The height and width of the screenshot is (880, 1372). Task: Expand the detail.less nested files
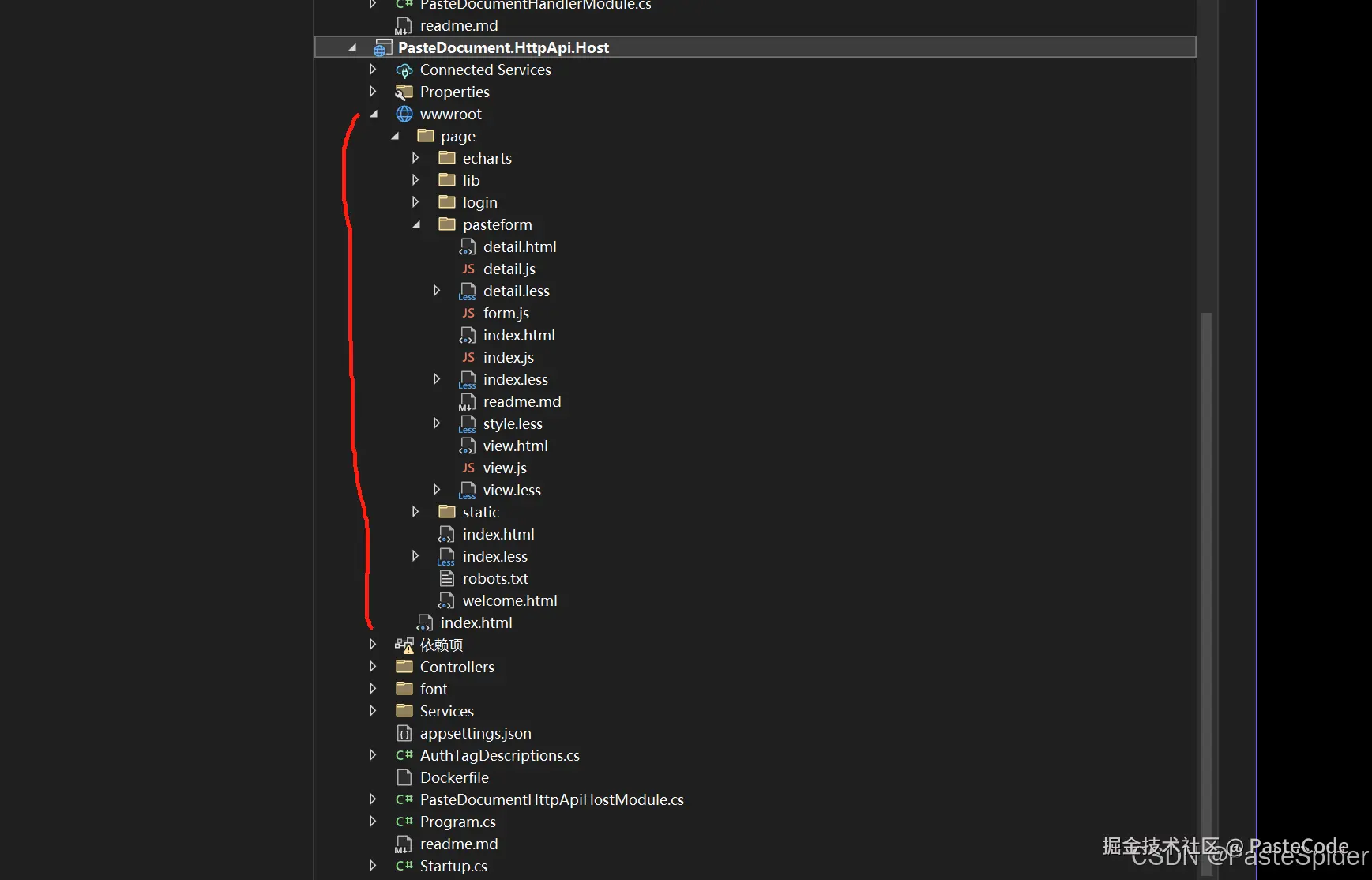[x=437, y=291]
